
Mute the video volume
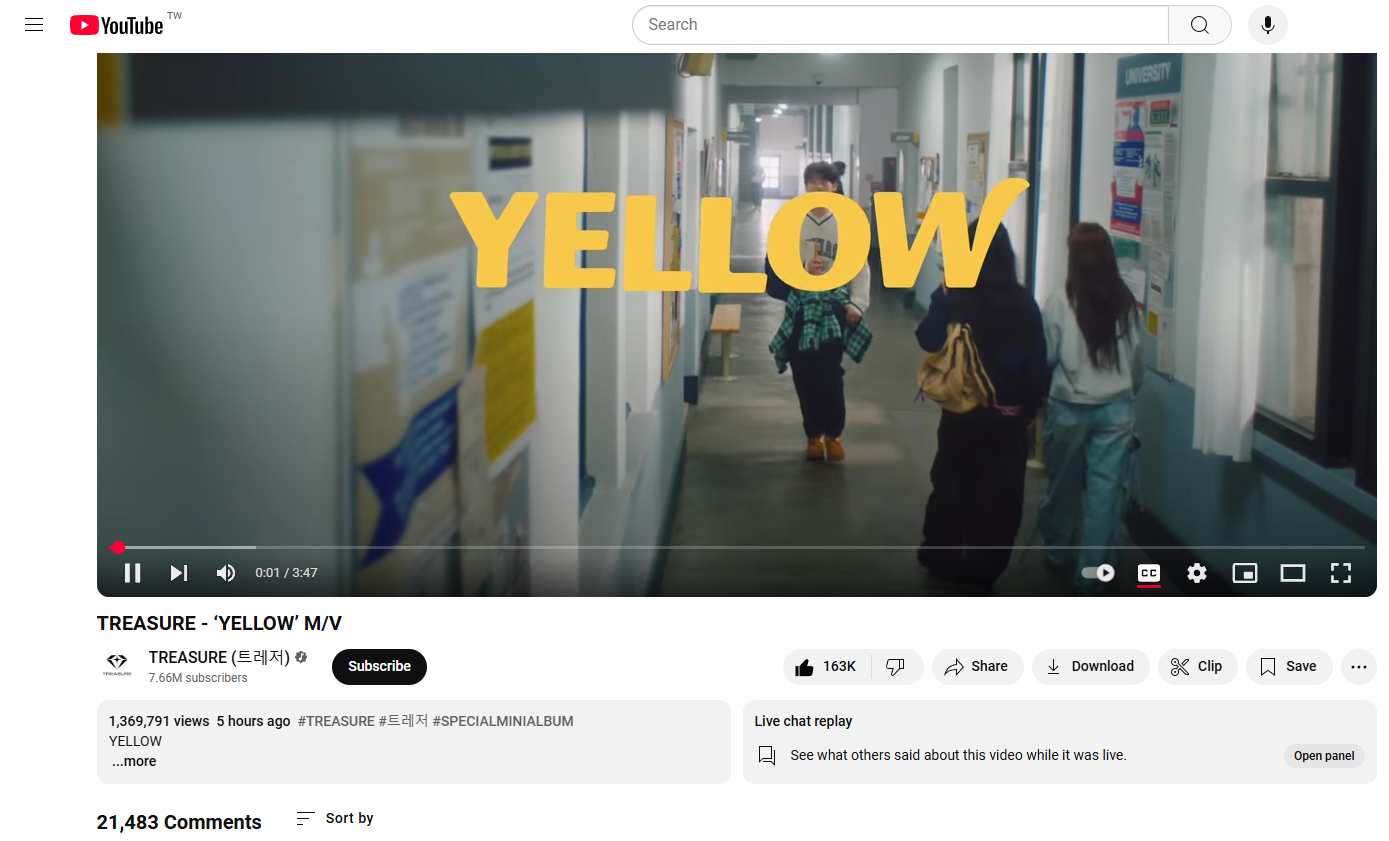225,572
